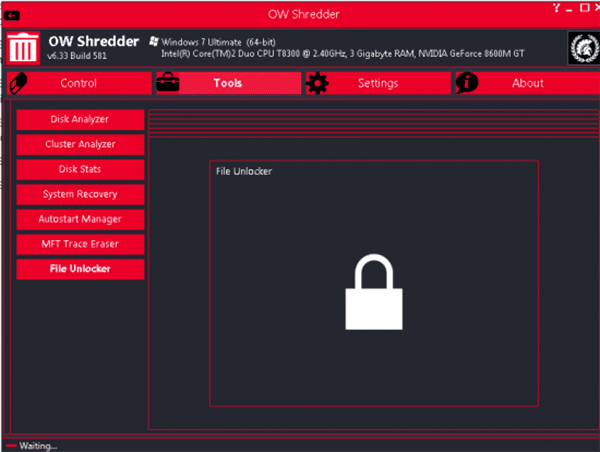Open Autostart Manager
This screenshot has width=600, height=452.
80,219
